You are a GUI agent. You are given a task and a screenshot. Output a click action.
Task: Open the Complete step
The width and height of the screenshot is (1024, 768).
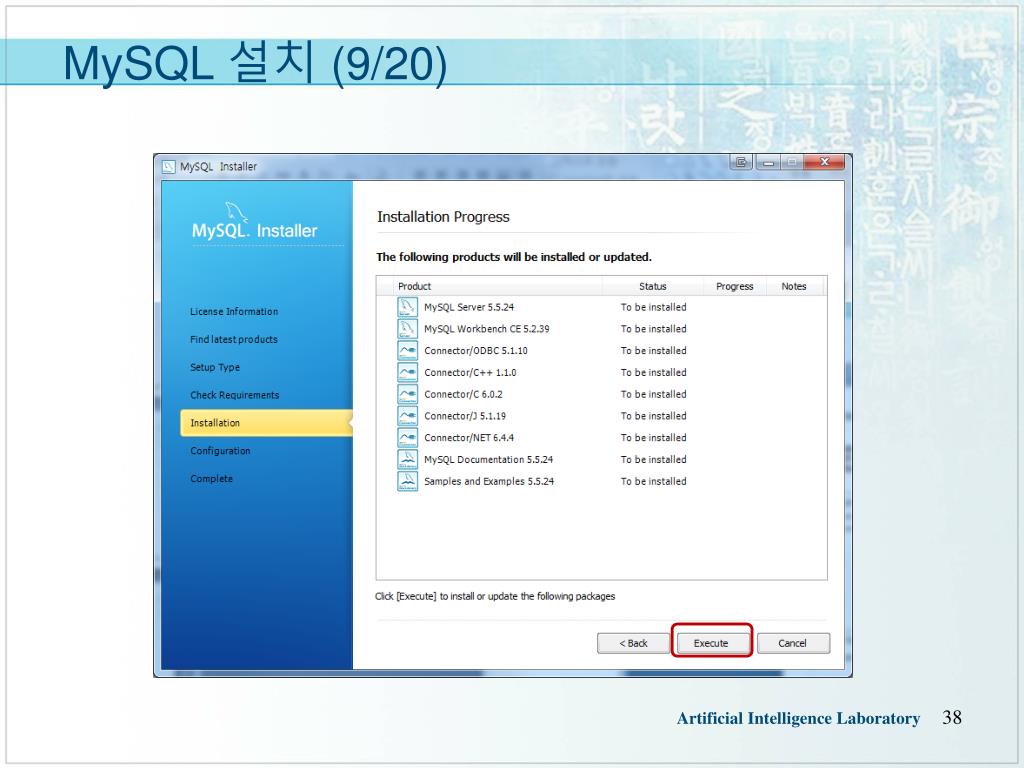[x=212, y=479]
